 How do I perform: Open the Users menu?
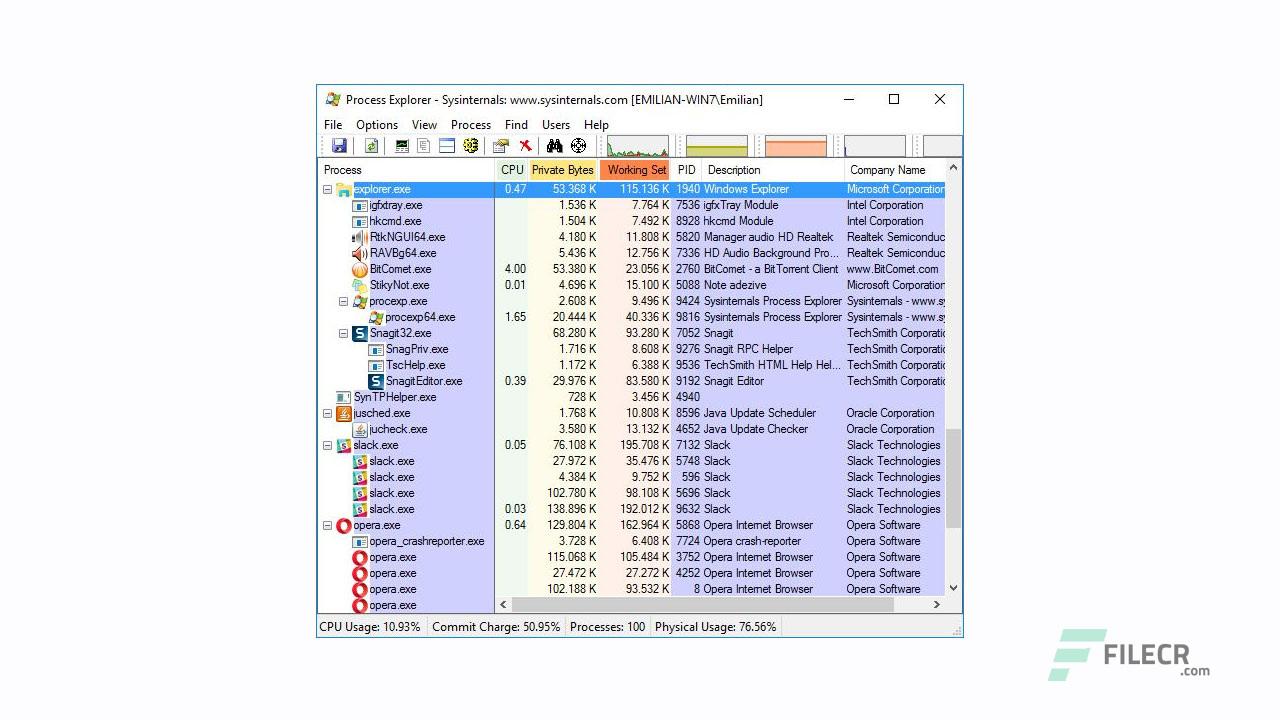pyautogui.click(x=556, y=125)
